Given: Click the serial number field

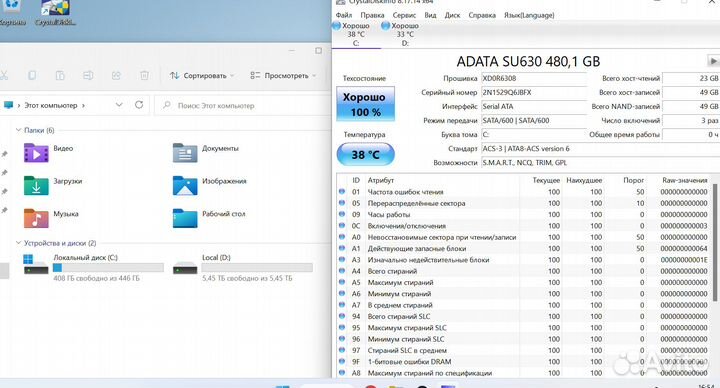Looking at the screenshot, I should pos(534,92).
